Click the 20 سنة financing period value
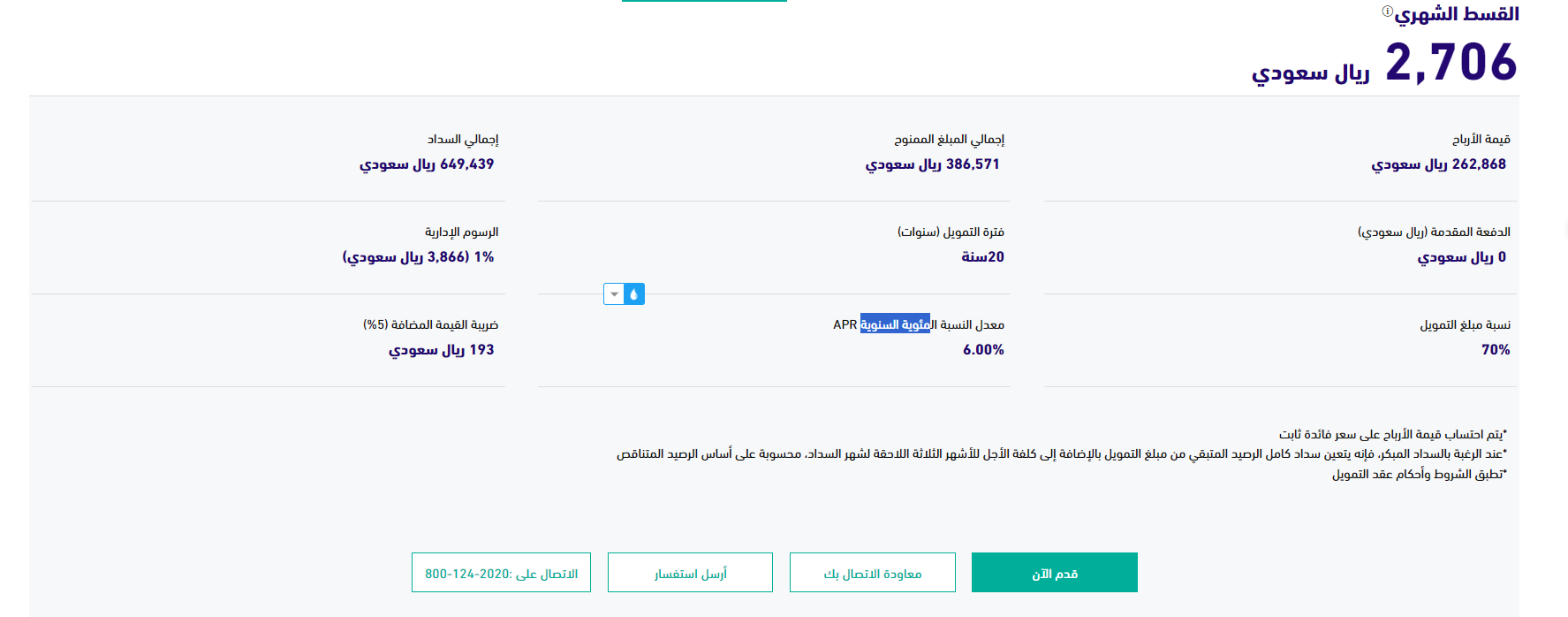Image resolution: width=1568 pixels, height=617 pixels. coord(983,257)
